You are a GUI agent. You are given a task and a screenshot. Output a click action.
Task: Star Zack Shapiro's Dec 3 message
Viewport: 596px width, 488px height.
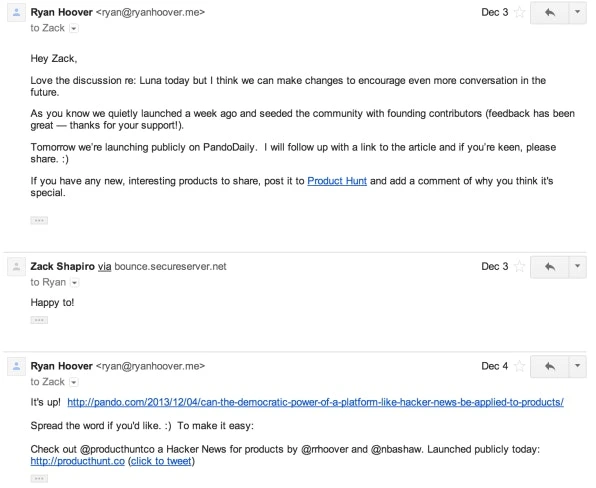[x=519, y=266]
